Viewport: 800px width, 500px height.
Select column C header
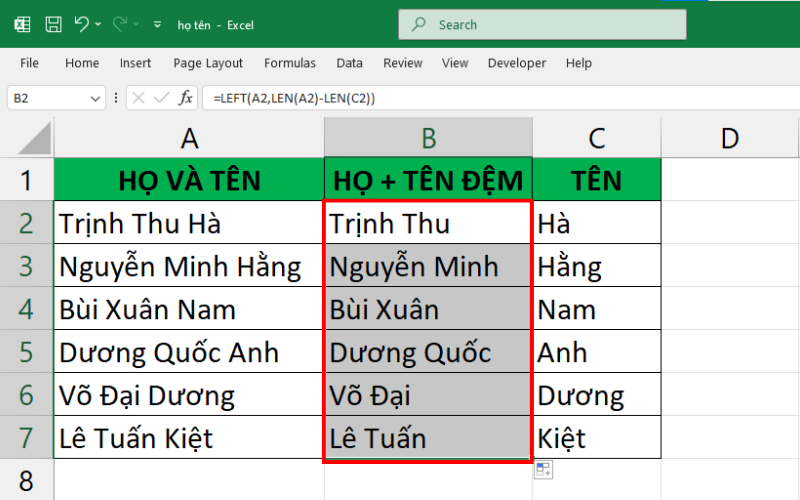coord(597,138)
